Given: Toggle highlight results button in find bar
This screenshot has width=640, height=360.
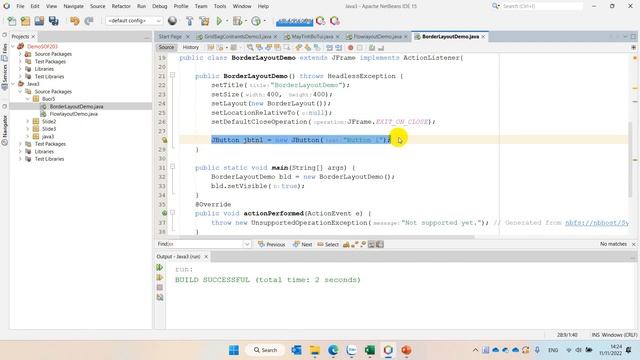Looking at the screenshot, I should (371, 244).
